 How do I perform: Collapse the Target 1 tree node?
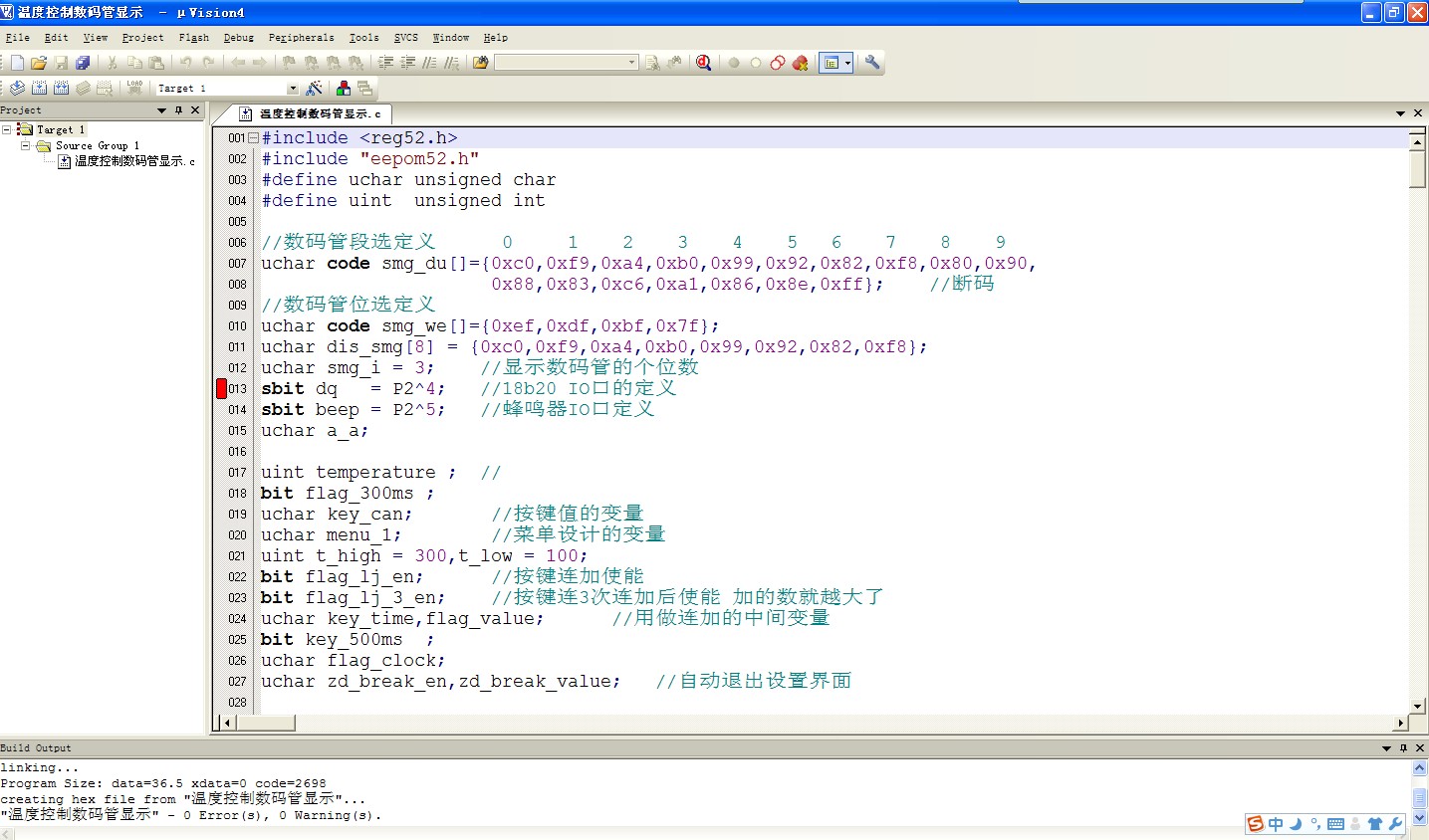pos(7,129)
